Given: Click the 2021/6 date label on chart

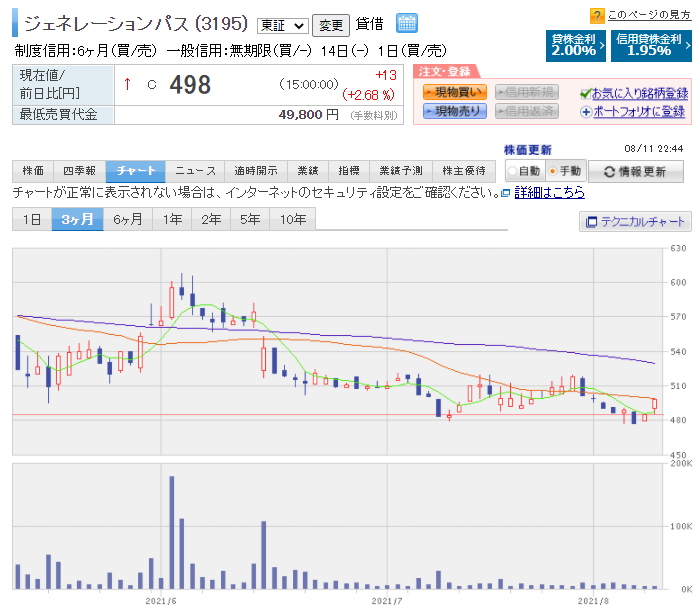Looking at the screenshot, I should tap(161, 601).
